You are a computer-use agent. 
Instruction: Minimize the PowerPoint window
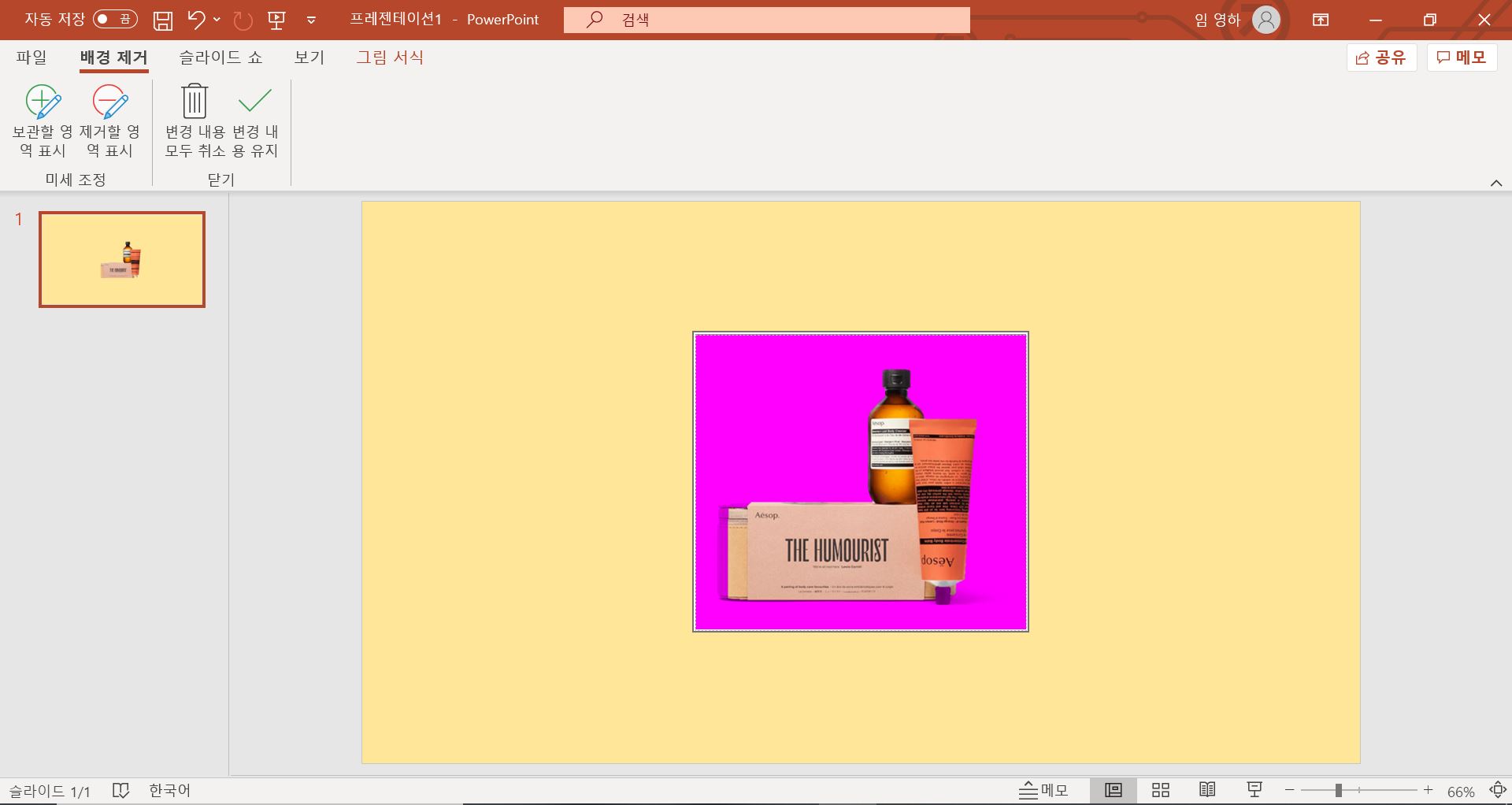tap(1376, 20)
